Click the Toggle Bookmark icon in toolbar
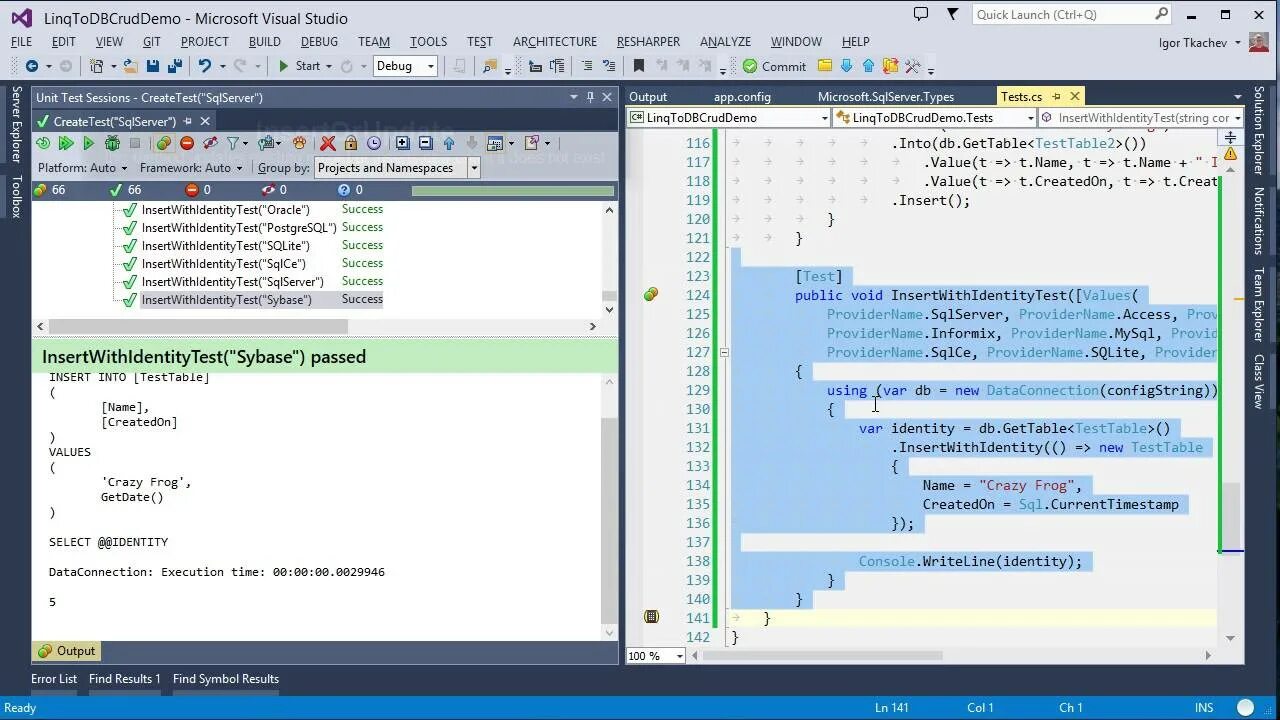This screenshot has height=720, width=1280. point(638,66)
